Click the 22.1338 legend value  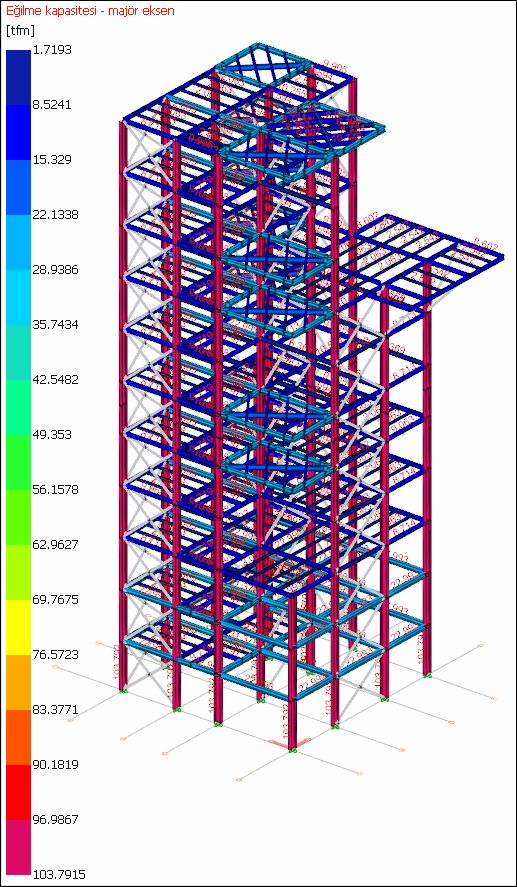pos(56,214)
